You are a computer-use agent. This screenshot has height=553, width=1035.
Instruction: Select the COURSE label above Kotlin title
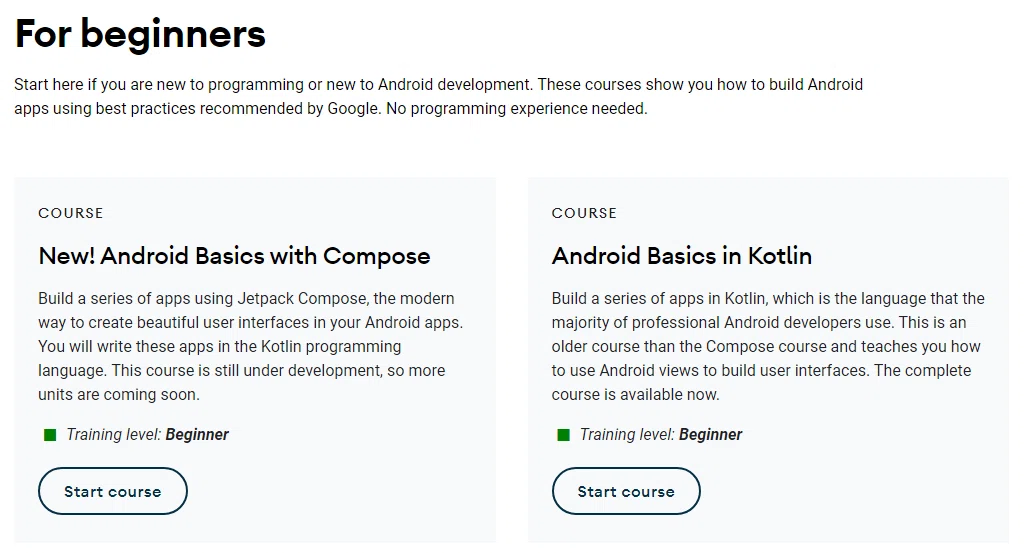[584, 213]
